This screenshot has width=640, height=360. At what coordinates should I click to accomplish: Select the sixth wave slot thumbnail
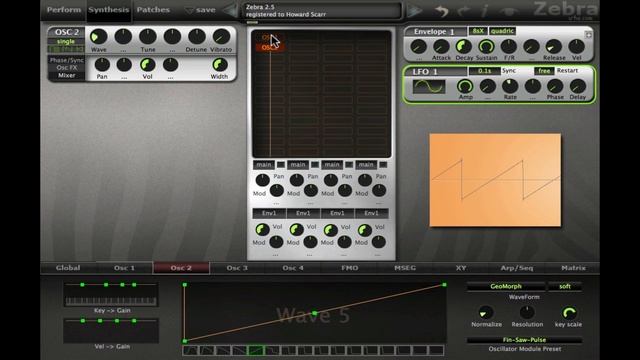[272, 350]
